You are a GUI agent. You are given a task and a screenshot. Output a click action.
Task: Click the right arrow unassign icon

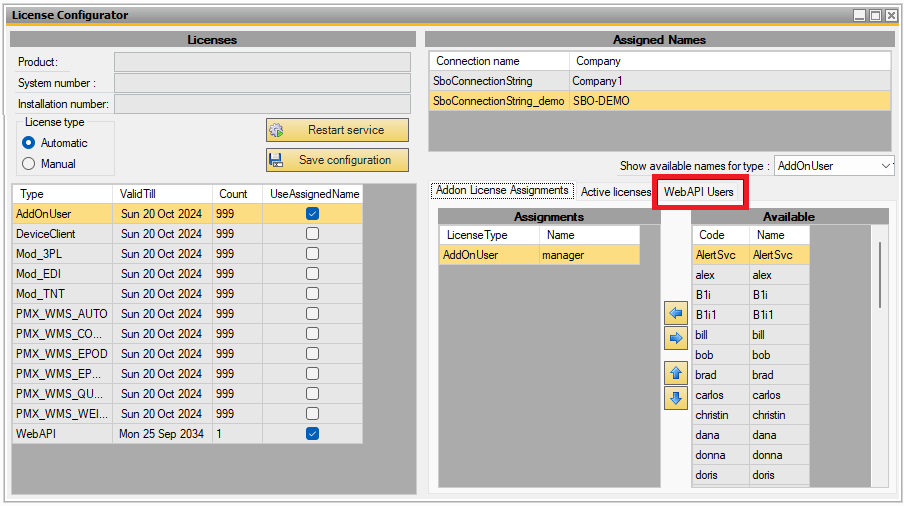pyautogui.click(x=676, y=338)
